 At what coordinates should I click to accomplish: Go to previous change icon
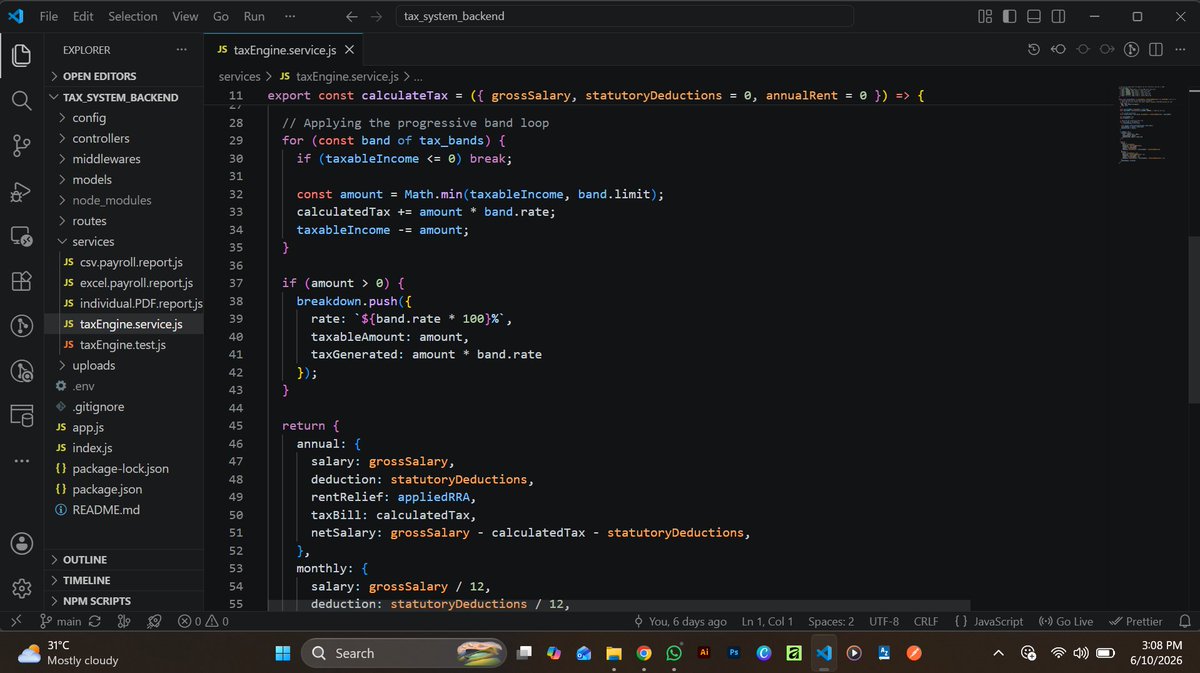(1058, 50)
